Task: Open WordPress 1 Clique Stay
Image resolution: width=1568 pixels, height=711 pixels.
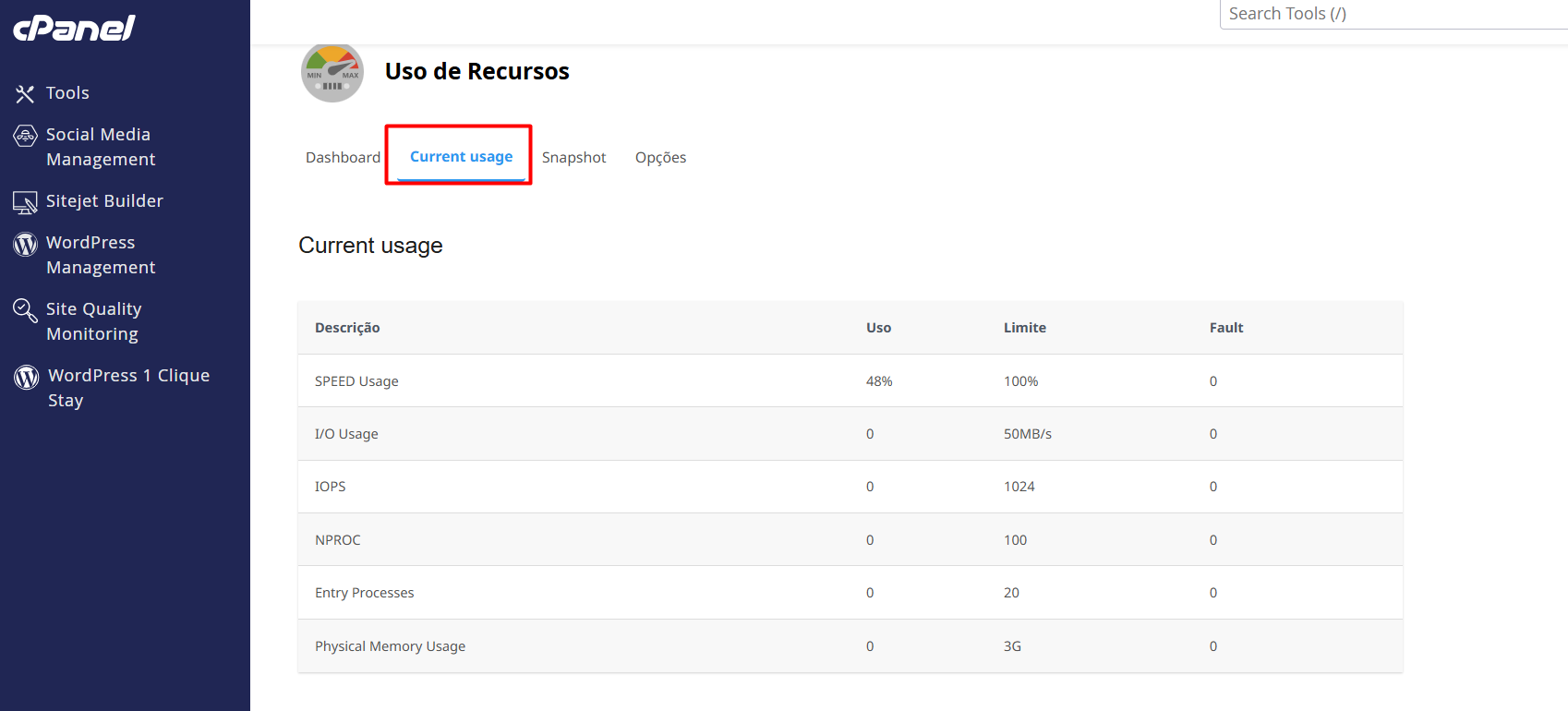Action: [129, 388]
